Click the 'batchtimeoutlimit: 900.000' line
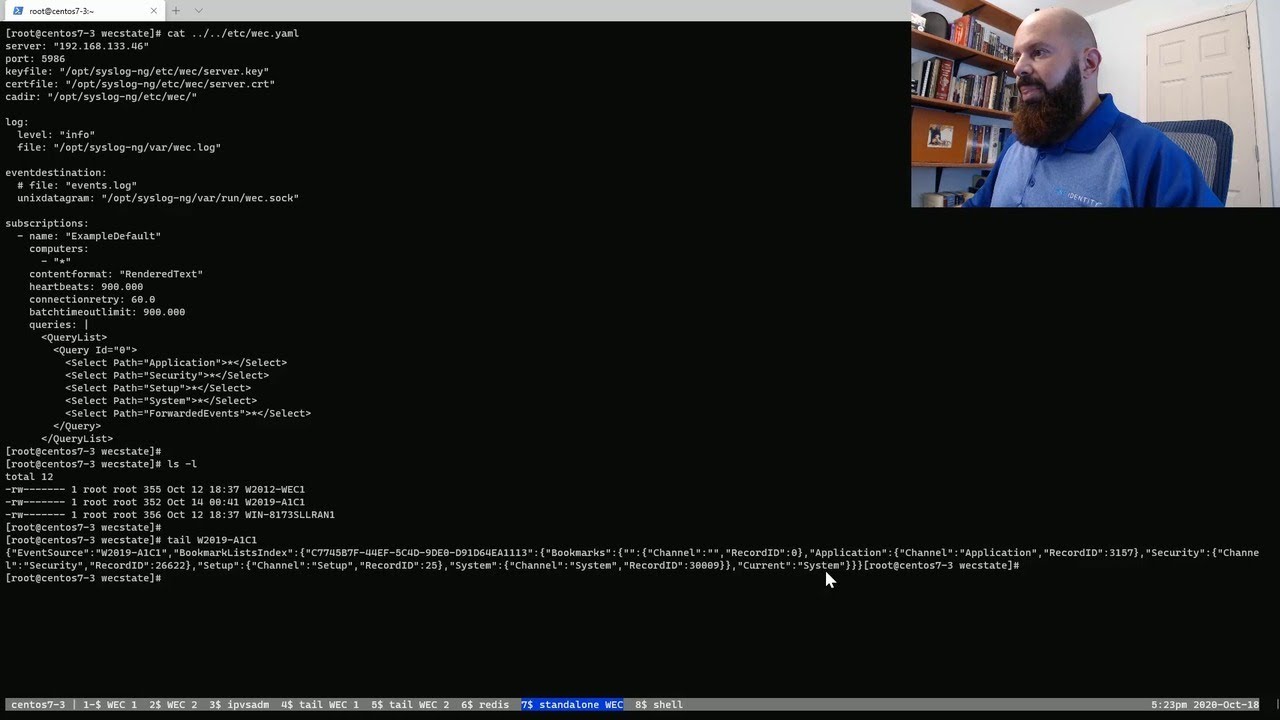The width and height of the screenshot is (1280, 720). (107, 312)
